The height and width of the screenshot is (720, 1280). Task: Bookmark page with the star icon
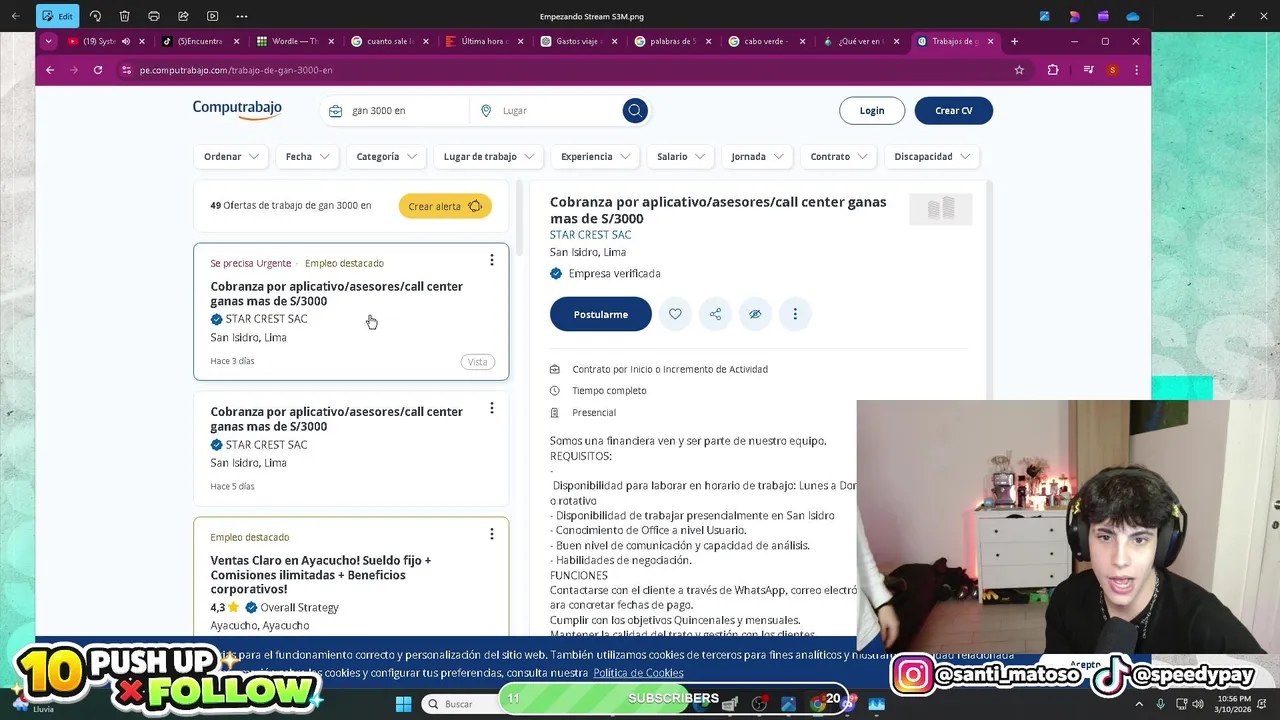[1019, 70]
